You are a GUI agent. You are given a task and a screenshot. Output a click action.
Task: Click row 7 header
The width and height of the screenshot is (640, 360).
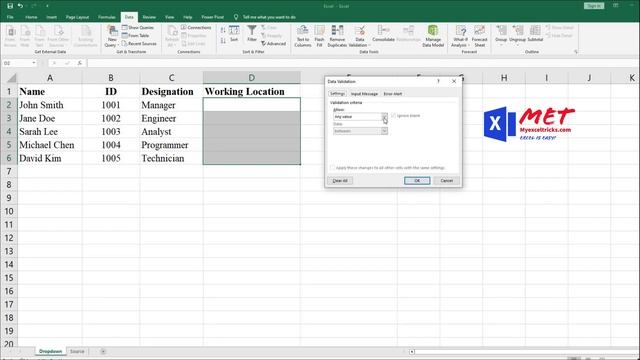[x=9, y=171]
